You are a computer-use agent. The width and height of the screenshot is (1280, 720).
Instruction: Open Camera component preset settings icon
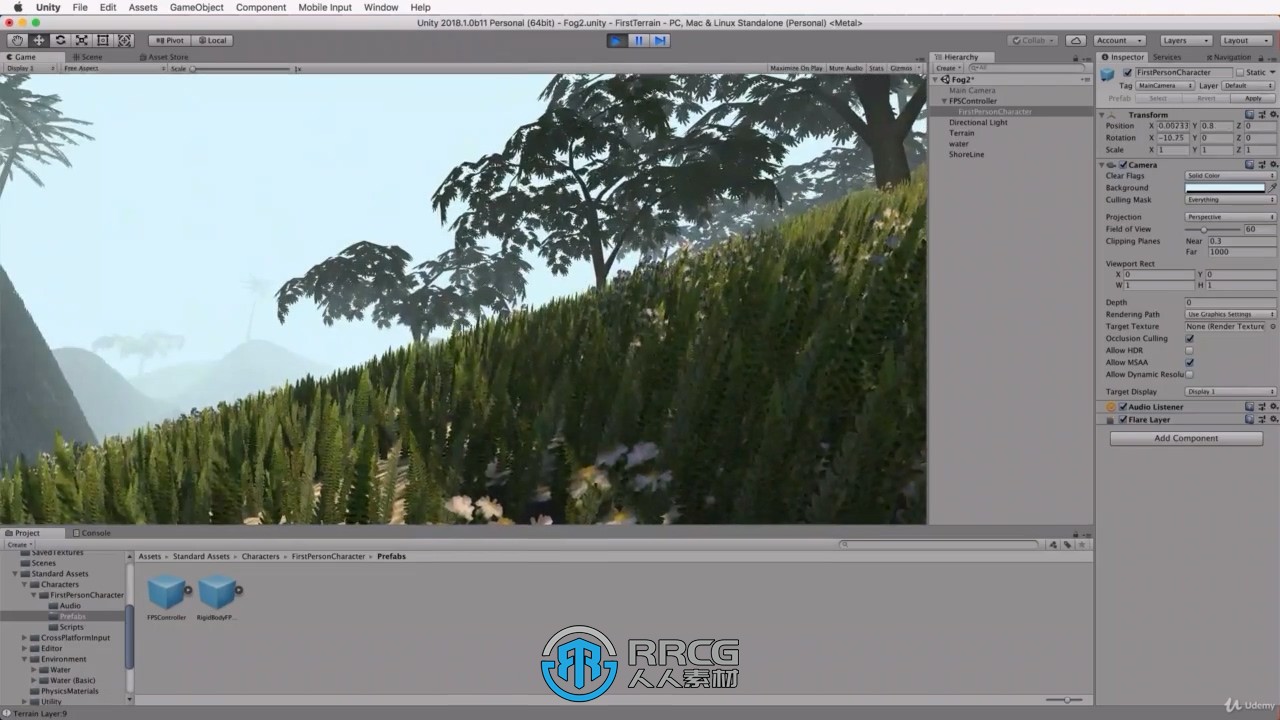pyautogui.click(x=1261, y=165)
